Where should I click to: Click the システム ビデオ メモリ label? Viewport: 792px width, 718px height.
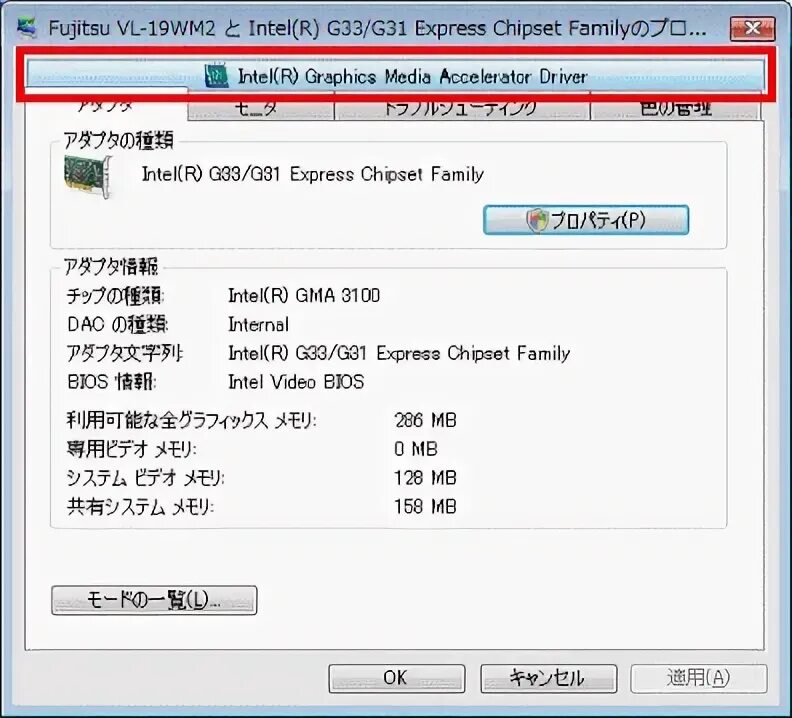click(x=145, y=477)
